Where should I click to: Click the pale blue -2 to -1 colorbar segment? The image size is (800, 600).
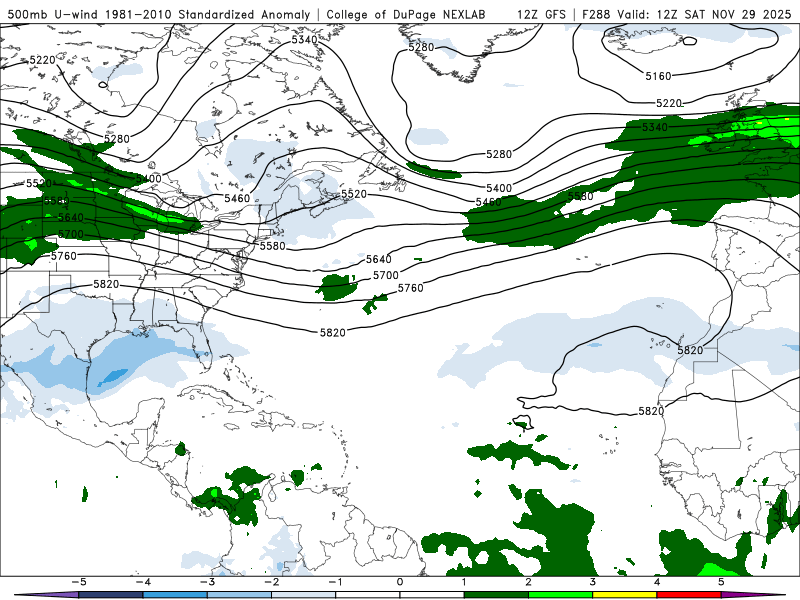(x=304, y=595)
